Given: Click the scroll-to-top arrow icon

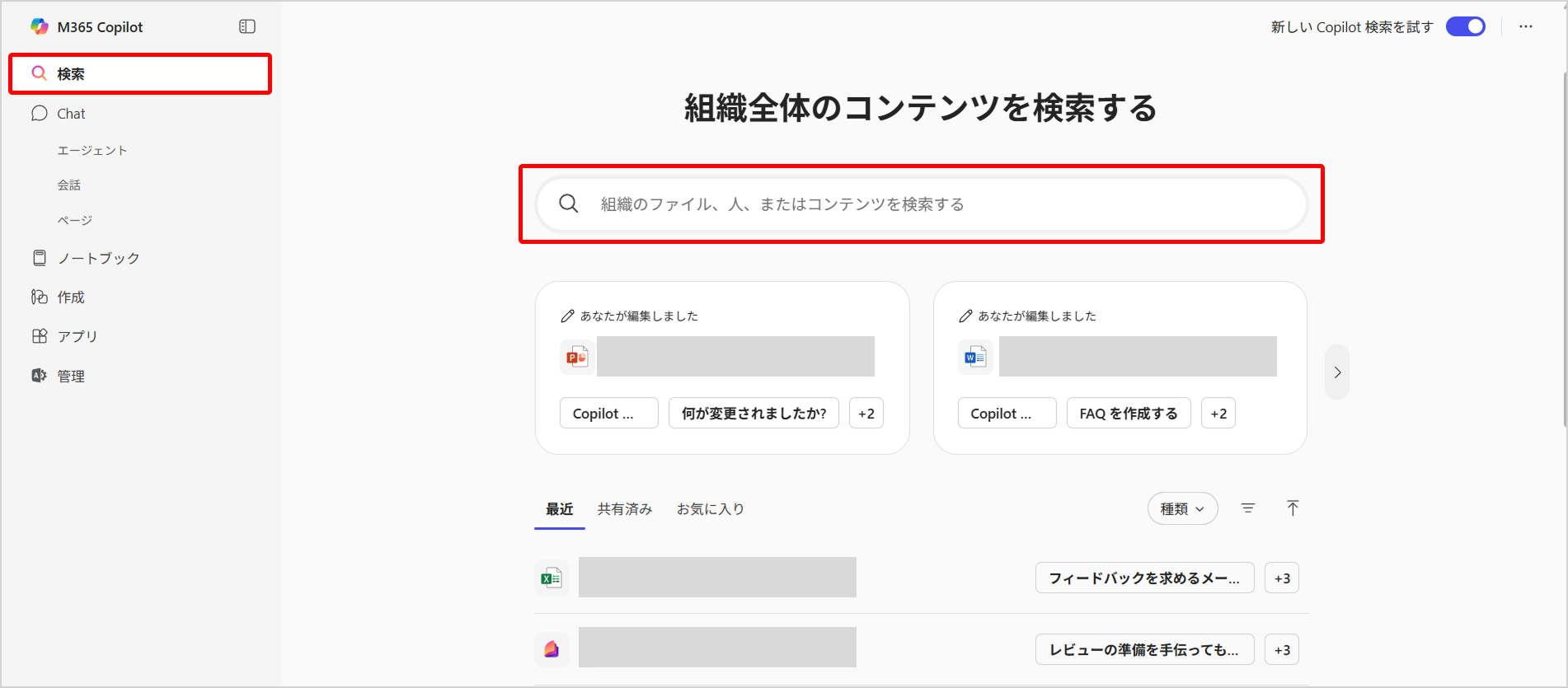Looking at the screenshot, I should 1293,508.
